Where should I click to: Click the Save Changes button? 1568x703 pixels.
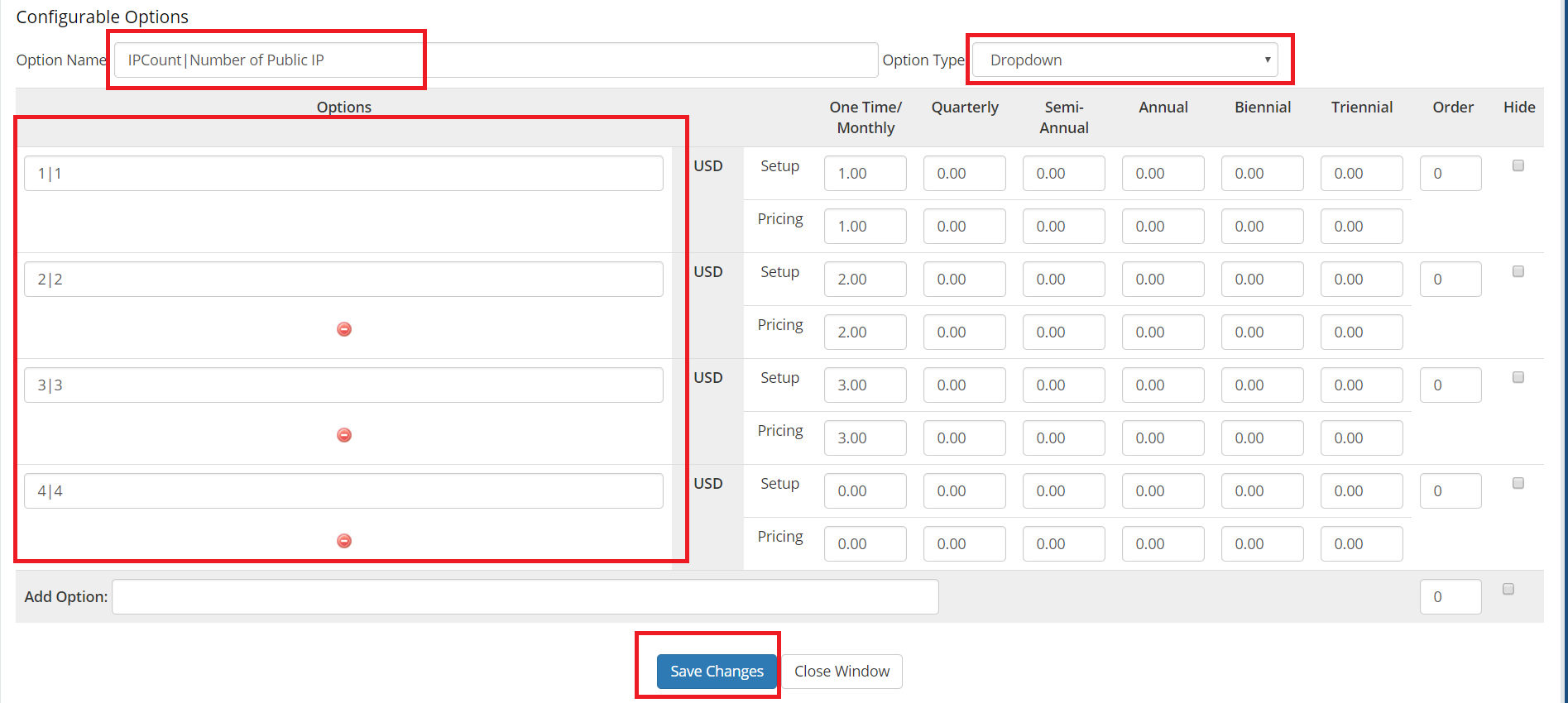point(717,672)
